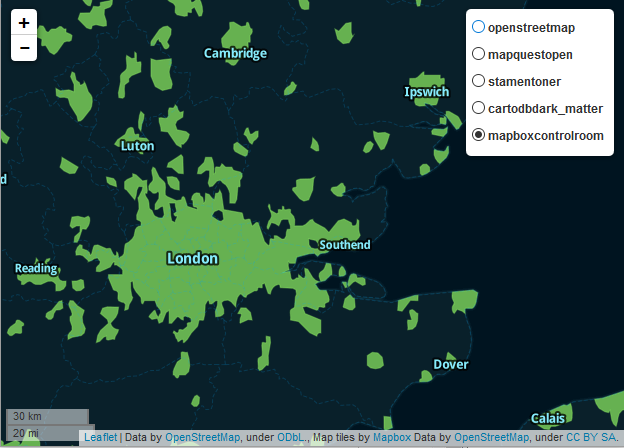Choose the stamentoner base layer

(478, 81)
